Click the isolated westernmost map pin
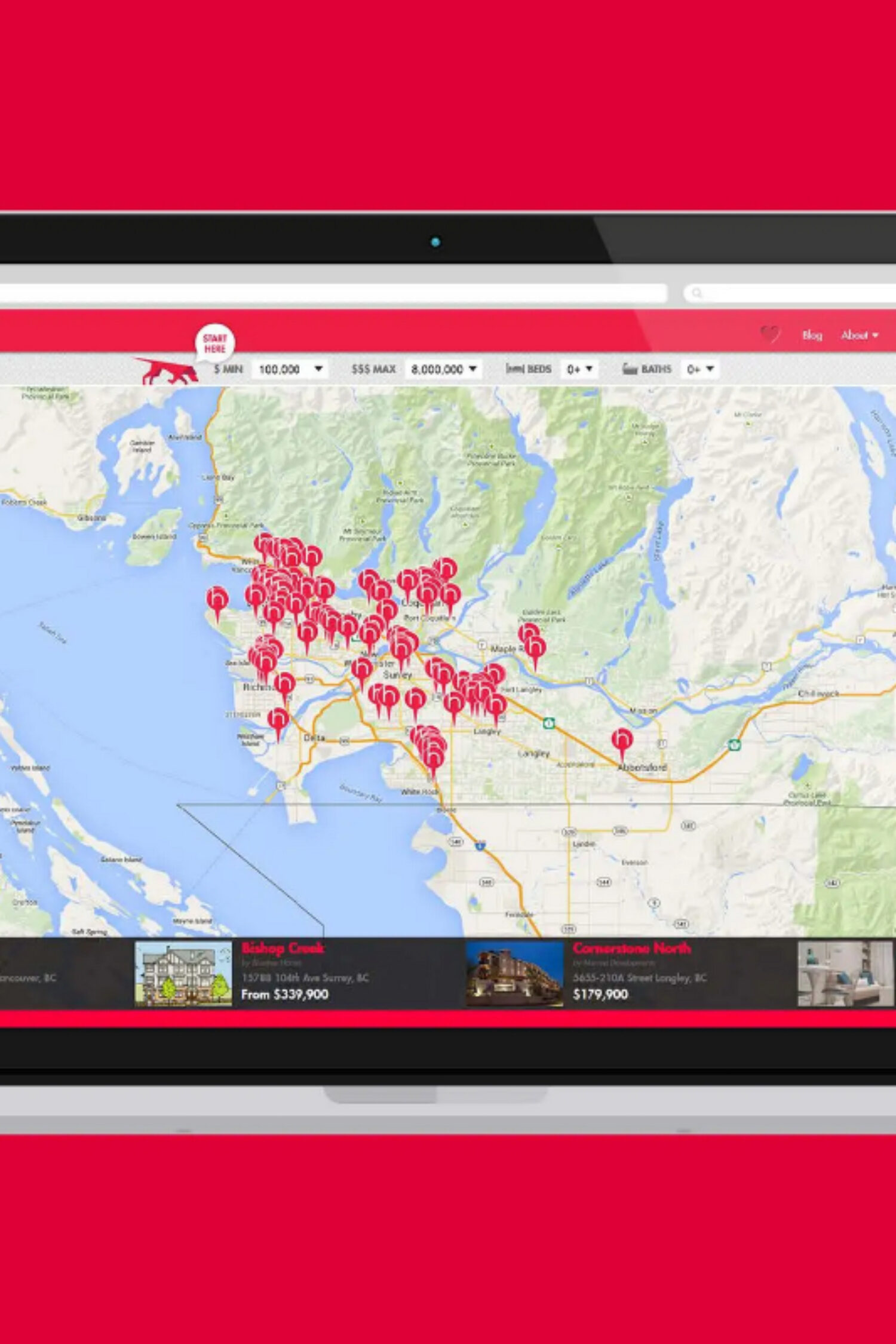This screenshot has width=896, height=1344. click(217, 600)
